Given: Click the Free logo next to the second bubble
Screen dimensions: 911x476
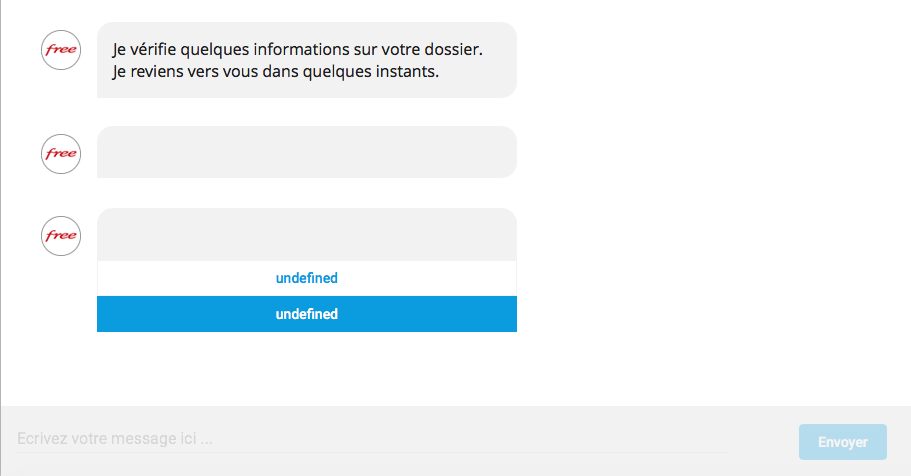Looking at the screenshot, I should coord(61,154).
